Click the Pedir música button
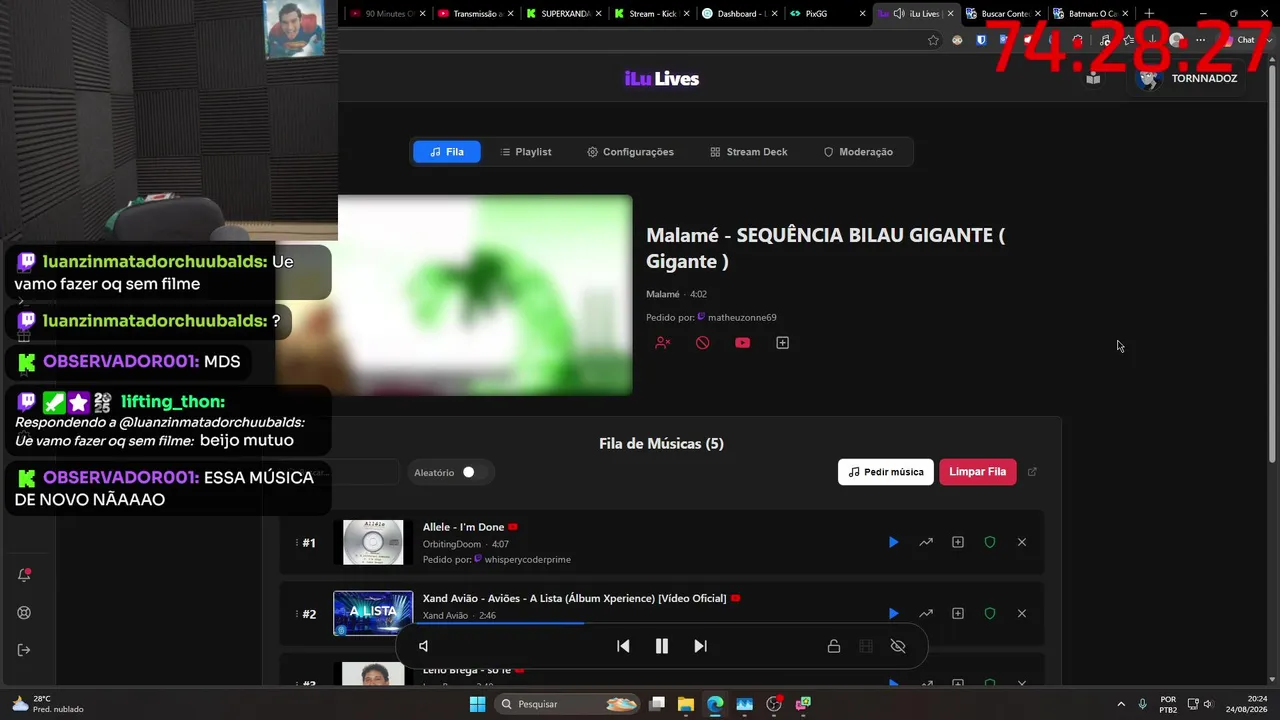1280x720 pixels. click(x=886, y=472)
